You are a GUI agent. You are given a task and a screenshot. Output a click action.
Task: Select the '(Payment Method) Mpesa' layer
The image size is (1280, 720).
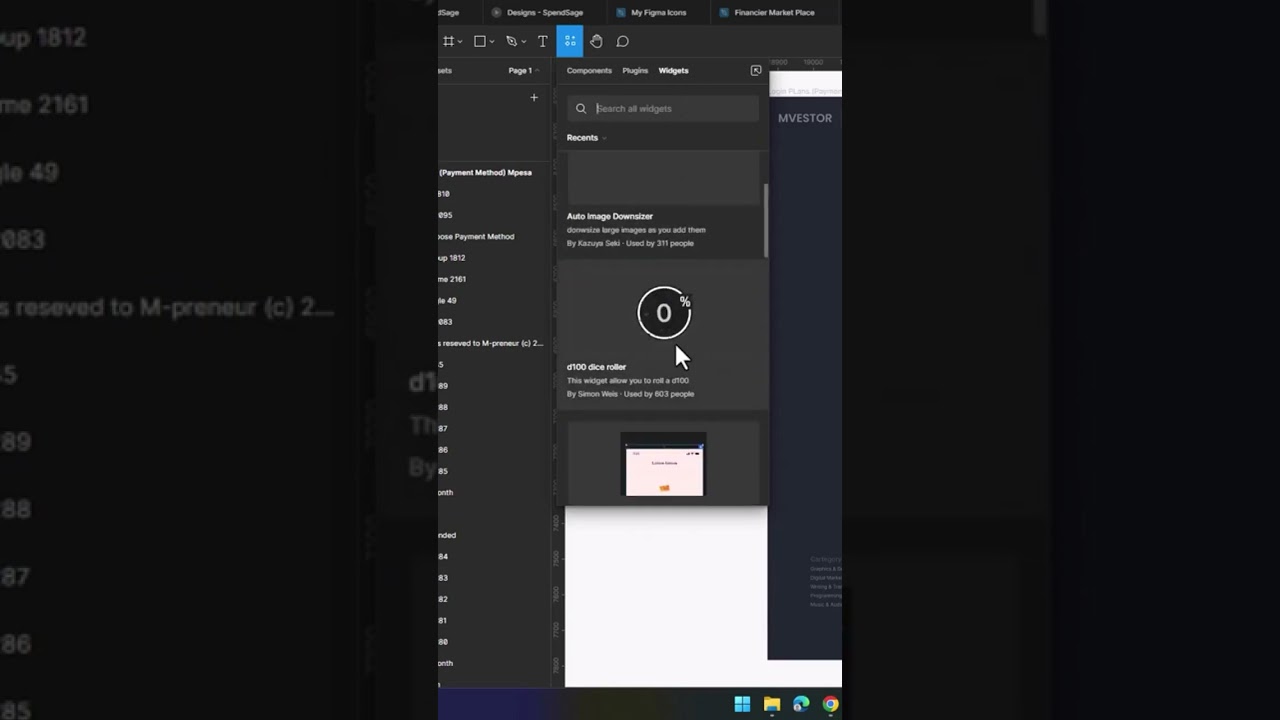[485, 173]
